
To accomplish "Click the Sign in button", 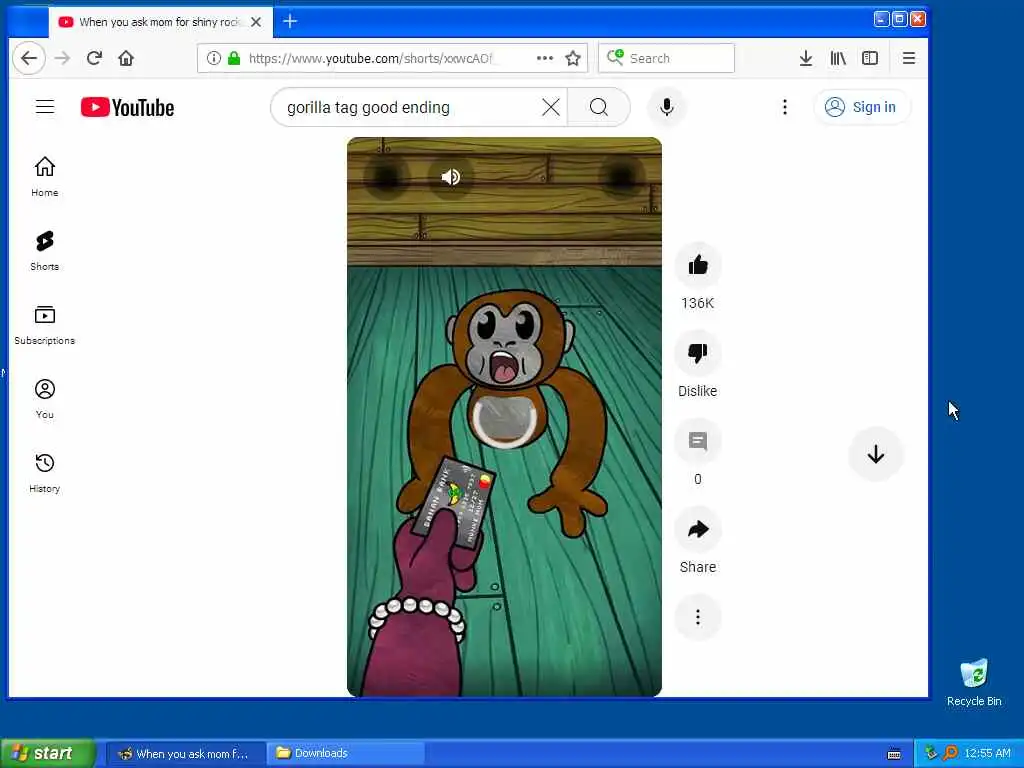I will tap(862, 107).
